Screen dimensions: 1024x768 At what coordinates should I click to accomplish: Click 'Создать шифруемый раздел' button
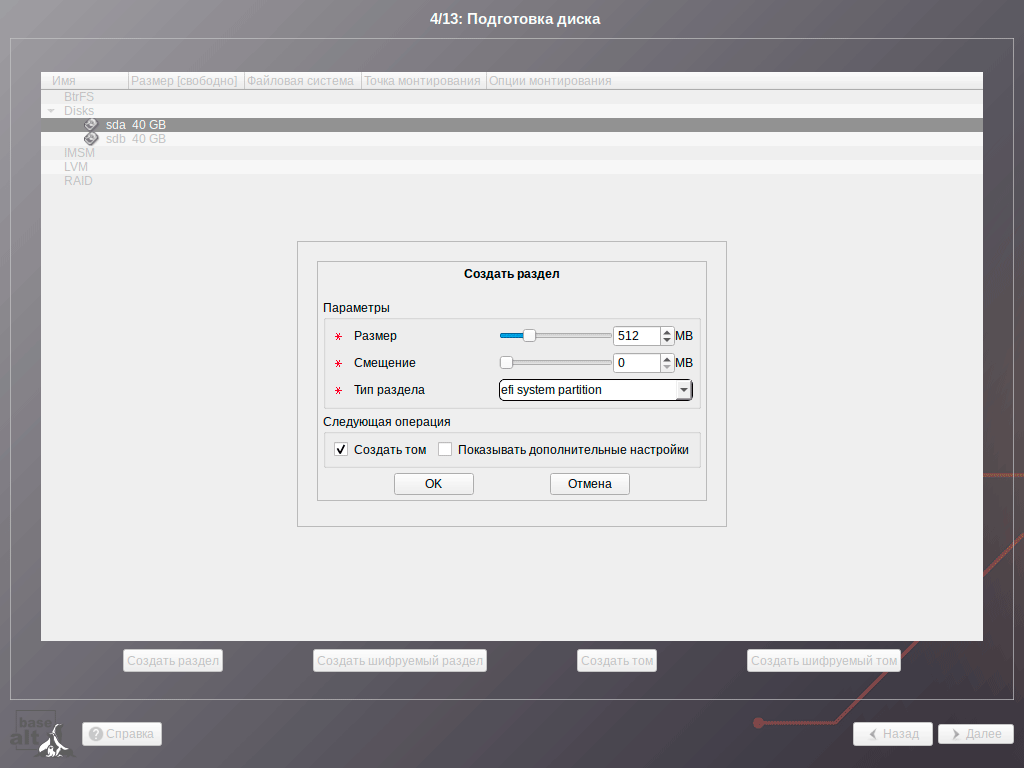(x=400, y=660)
